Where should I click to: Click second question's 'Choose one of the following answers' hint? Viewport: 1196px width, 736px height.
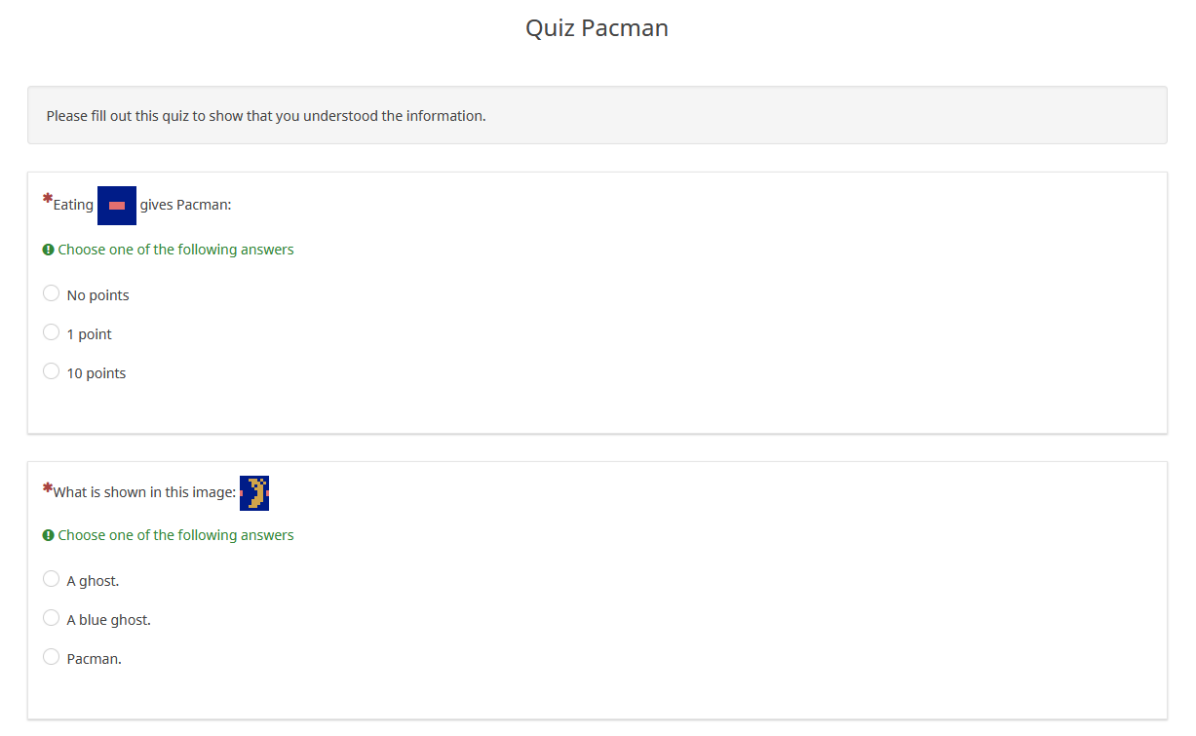coord(176,536)
